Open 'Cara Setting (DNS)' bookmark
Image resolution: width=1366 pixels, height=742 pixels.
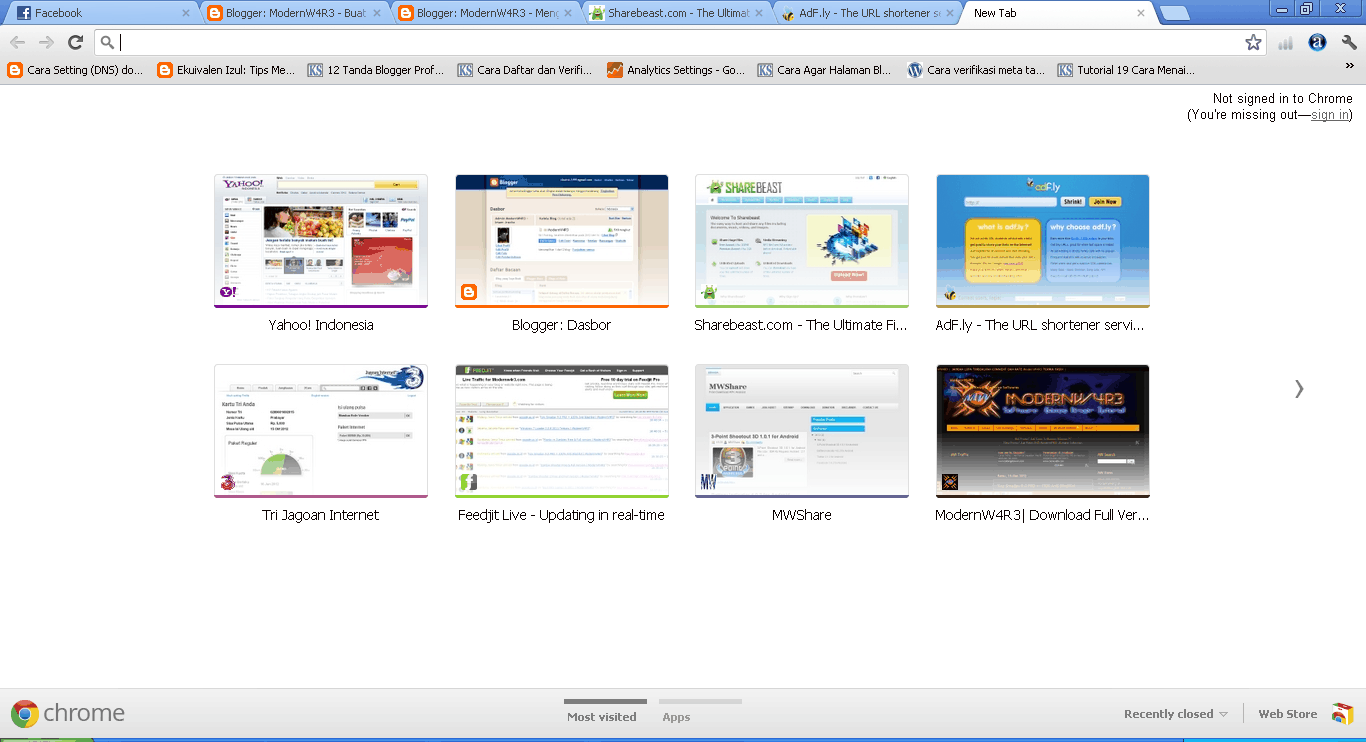pyautogui.click(x=76, y=70)
